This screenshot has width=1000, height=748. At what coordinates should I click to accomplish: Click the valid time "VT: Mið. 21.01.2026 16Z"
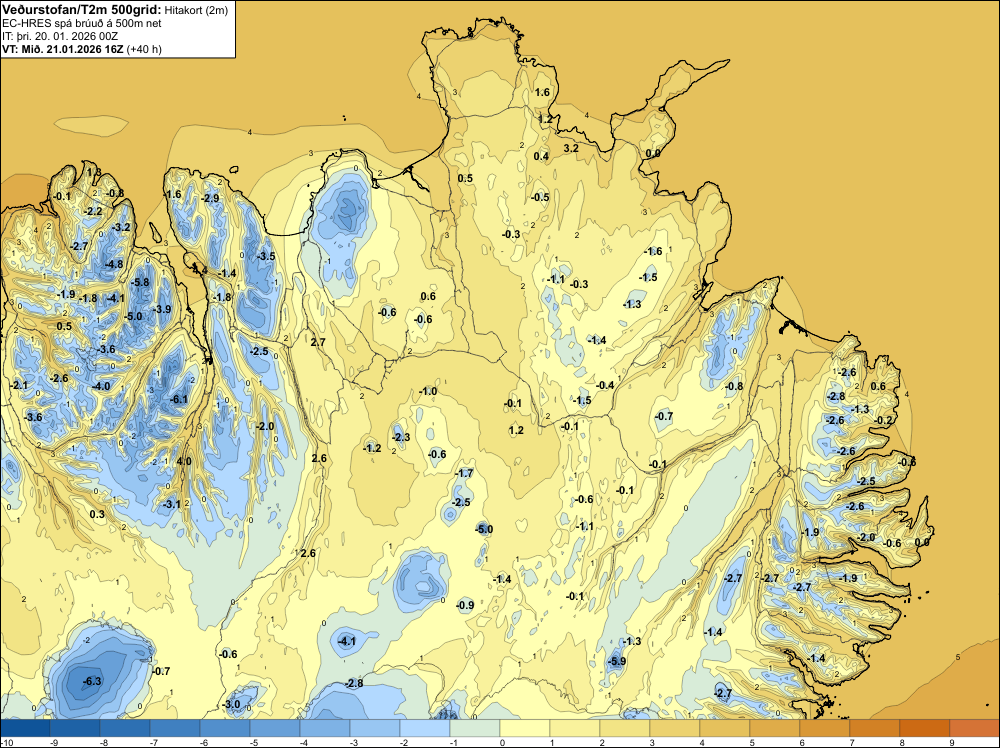pyautogui.click(x=63, y=49)
